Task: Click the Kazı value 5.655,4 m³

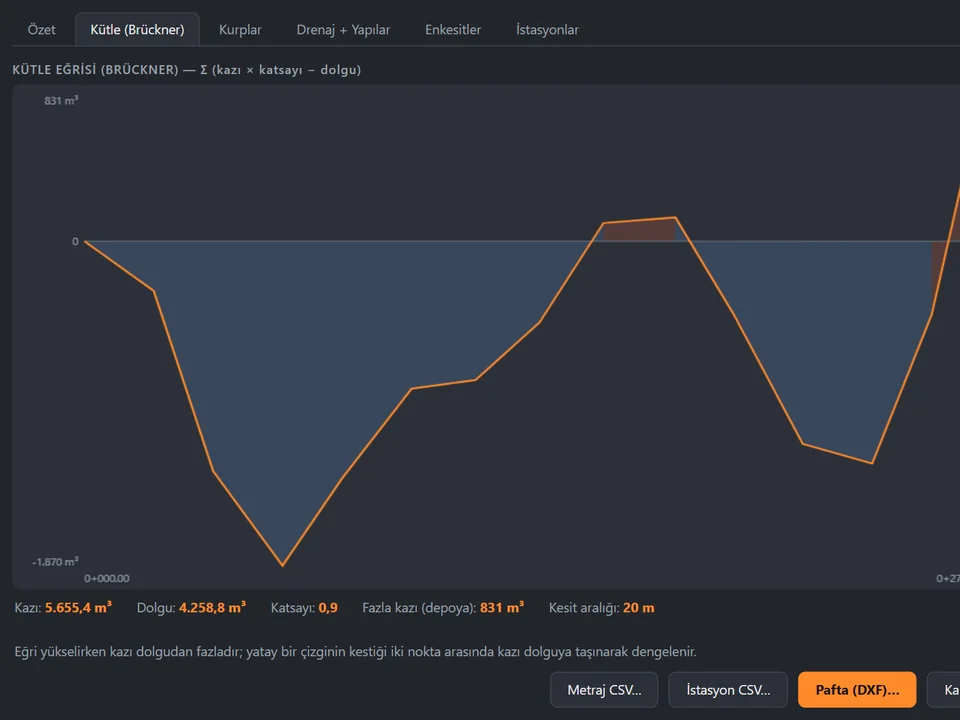Action: point(78,607)
